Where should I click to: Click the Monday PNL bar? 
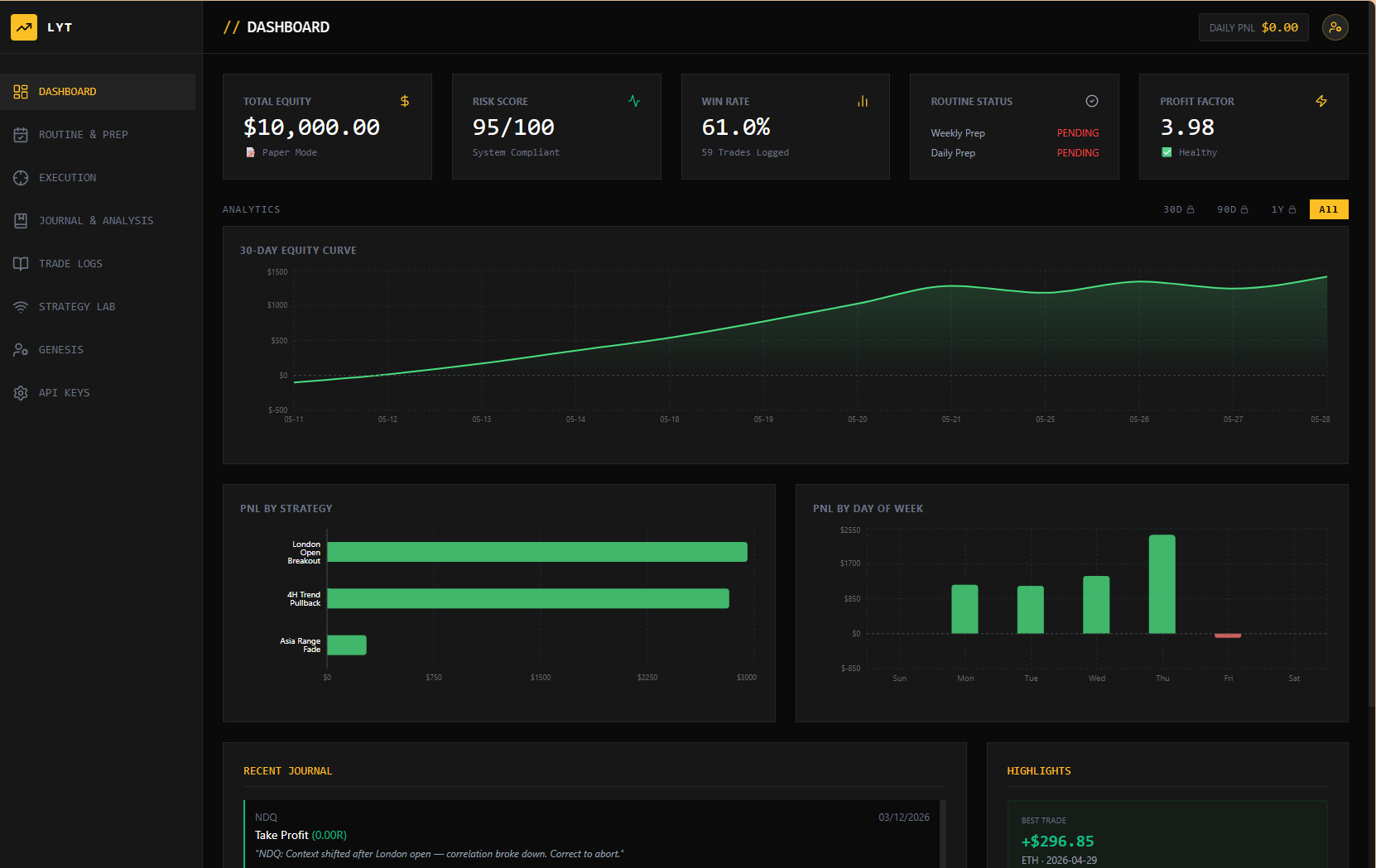[965, 609]
